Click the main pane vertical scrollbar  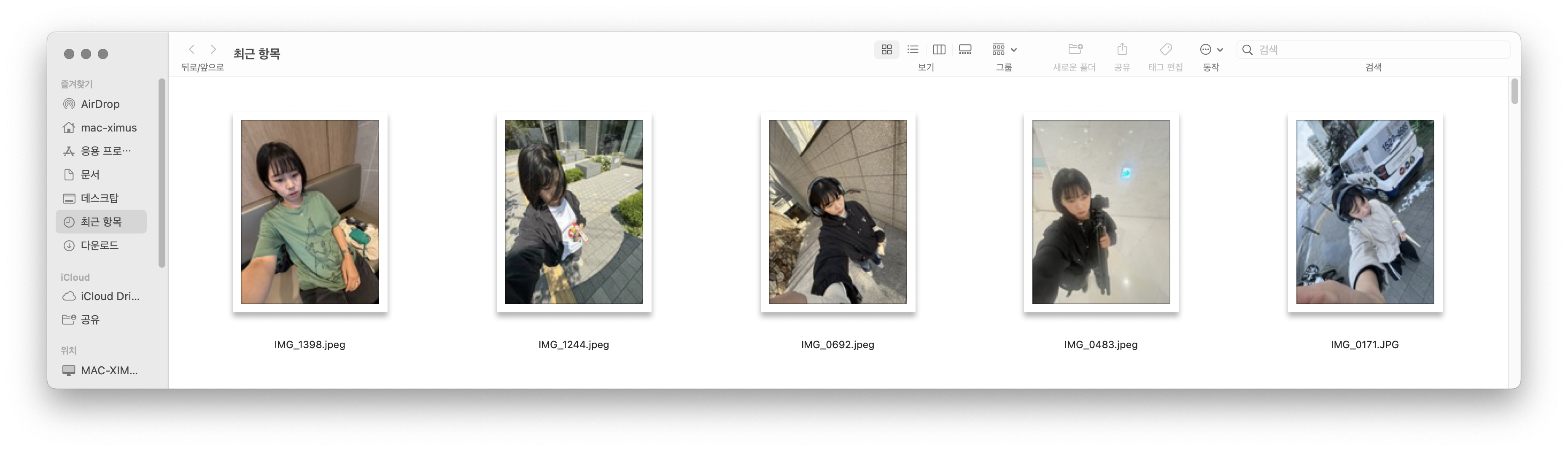[1514, 91]
